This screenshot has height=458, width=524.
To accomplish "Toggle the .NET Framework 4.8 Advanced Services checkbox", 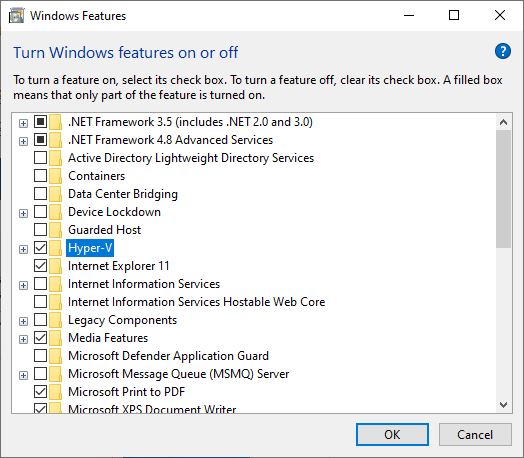I will (40, 140).
